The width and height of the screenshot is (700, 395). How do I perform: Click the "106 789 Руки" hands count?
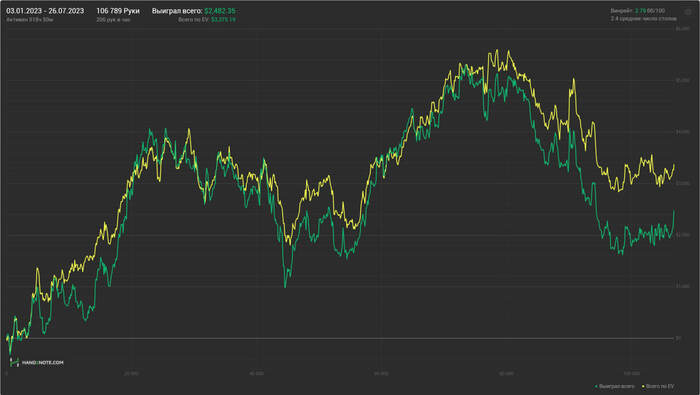(118, 11)
